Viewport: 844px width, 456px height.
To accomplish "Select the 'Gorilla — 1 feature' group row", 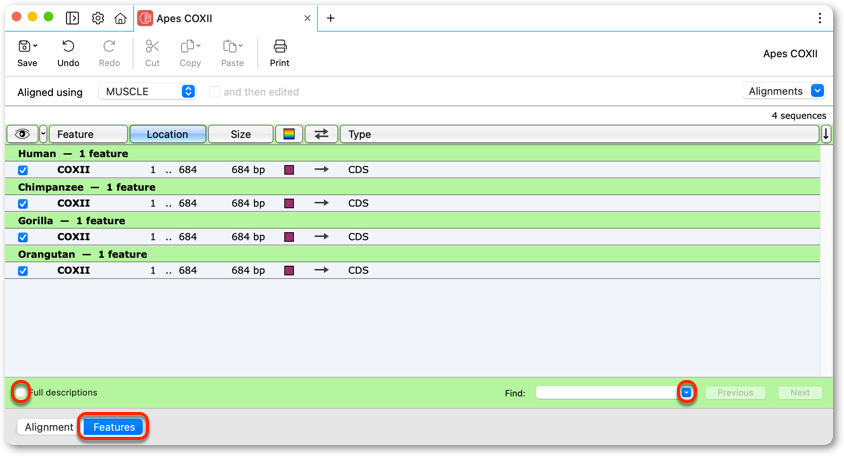I will (412, 221).
